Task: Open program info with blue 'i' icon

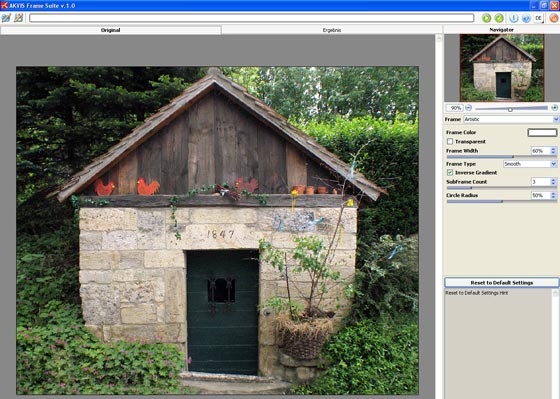Action: coord(513,18)
